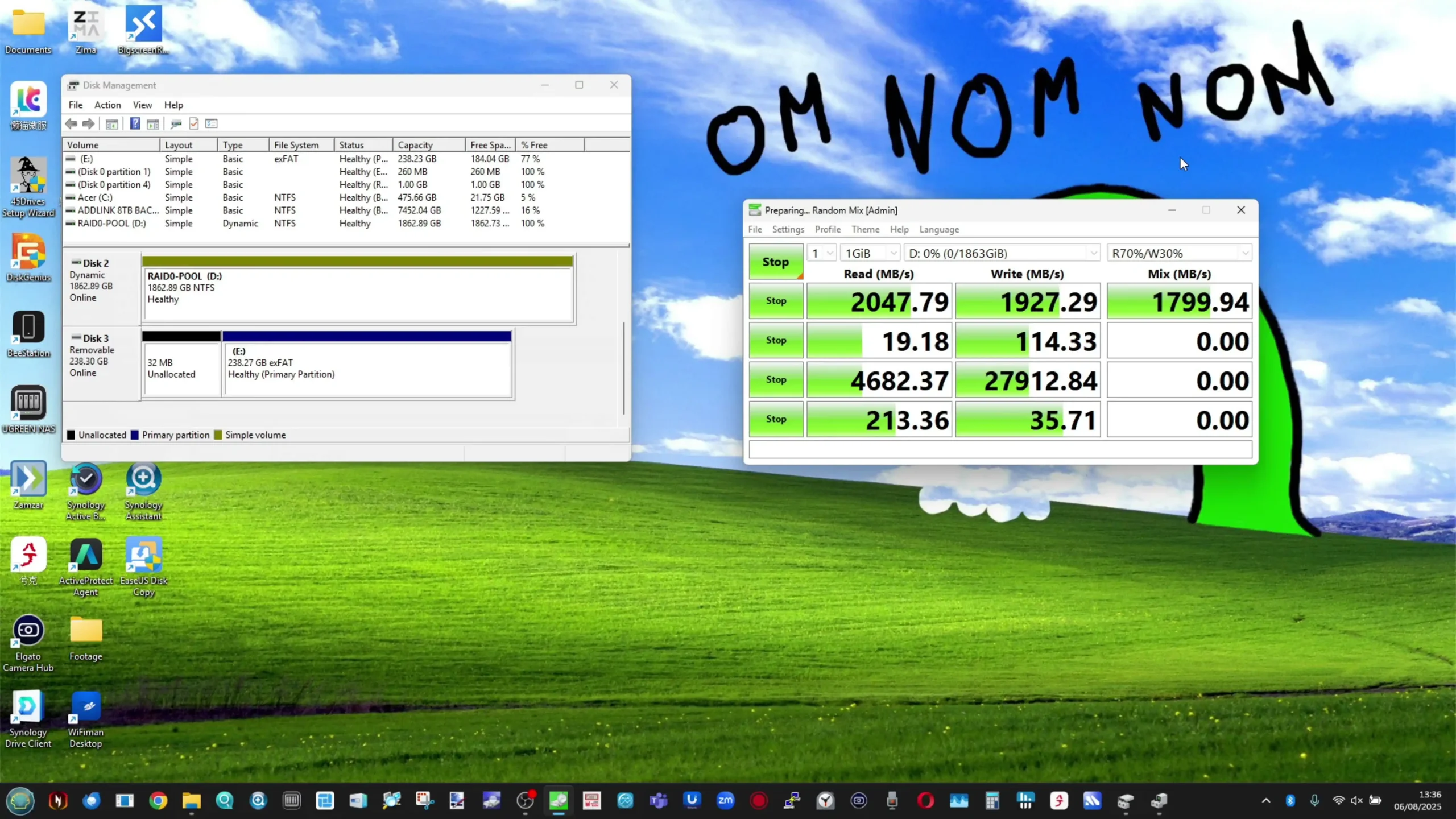Open Profile menu in CrystalDiskMark
The image size is (1456, 819).
pyautogui.click(x=828, y=230)
